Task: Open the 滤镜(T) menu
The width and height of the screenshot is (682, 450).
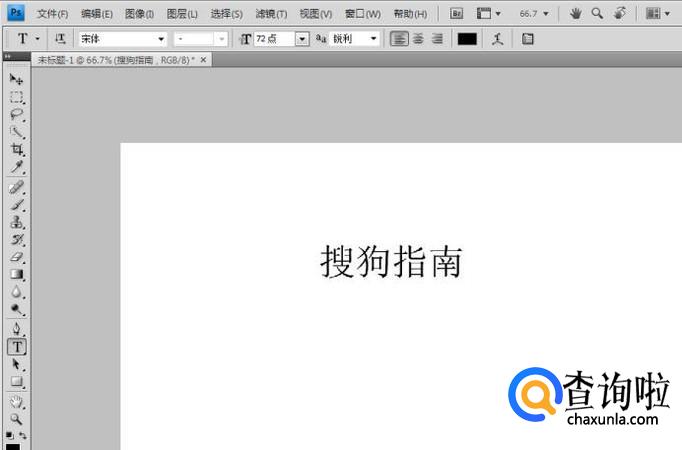Action: click(x=271, y=14)
